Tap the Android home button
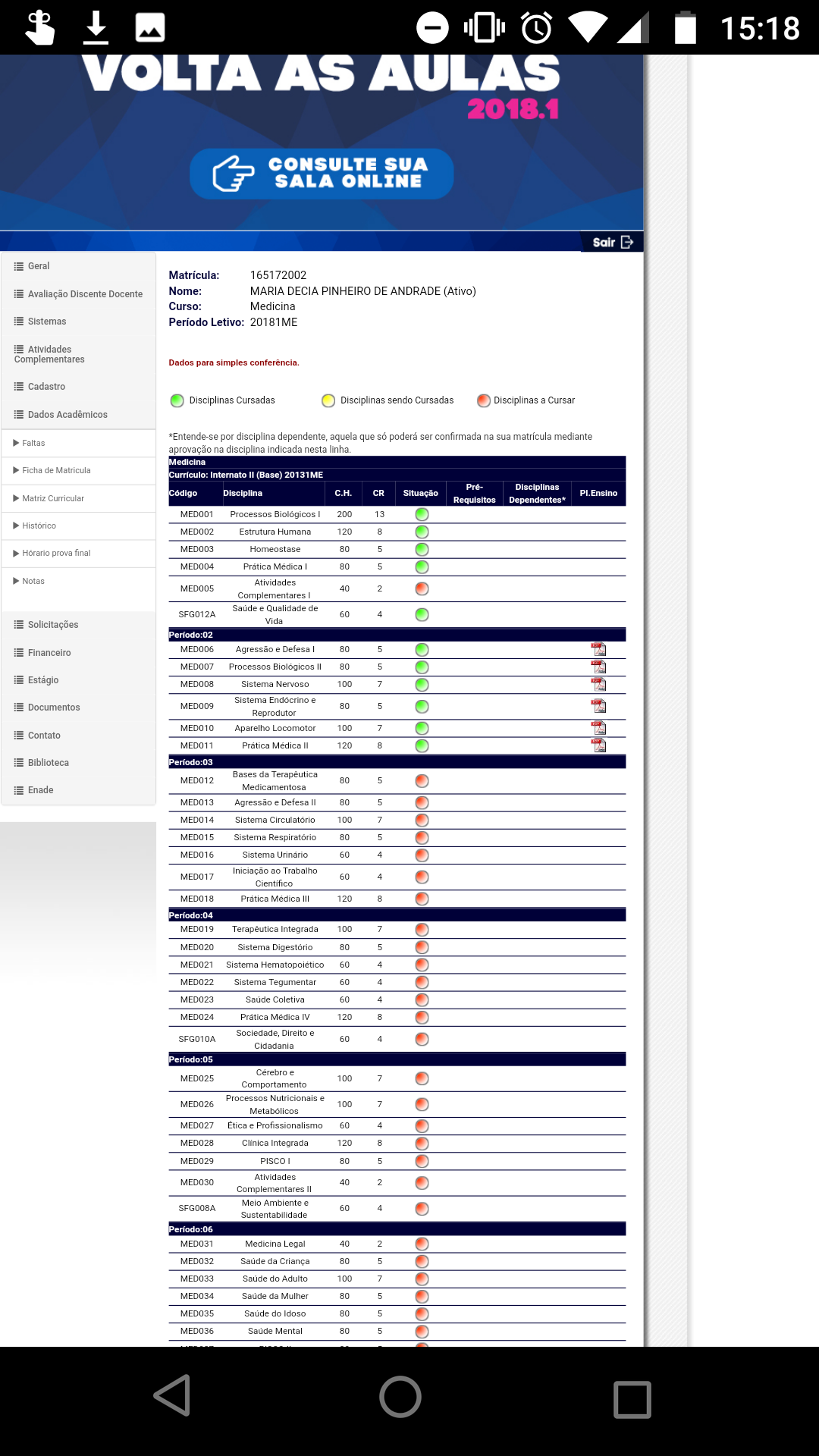819x1456 pixels. point(400,1396)
